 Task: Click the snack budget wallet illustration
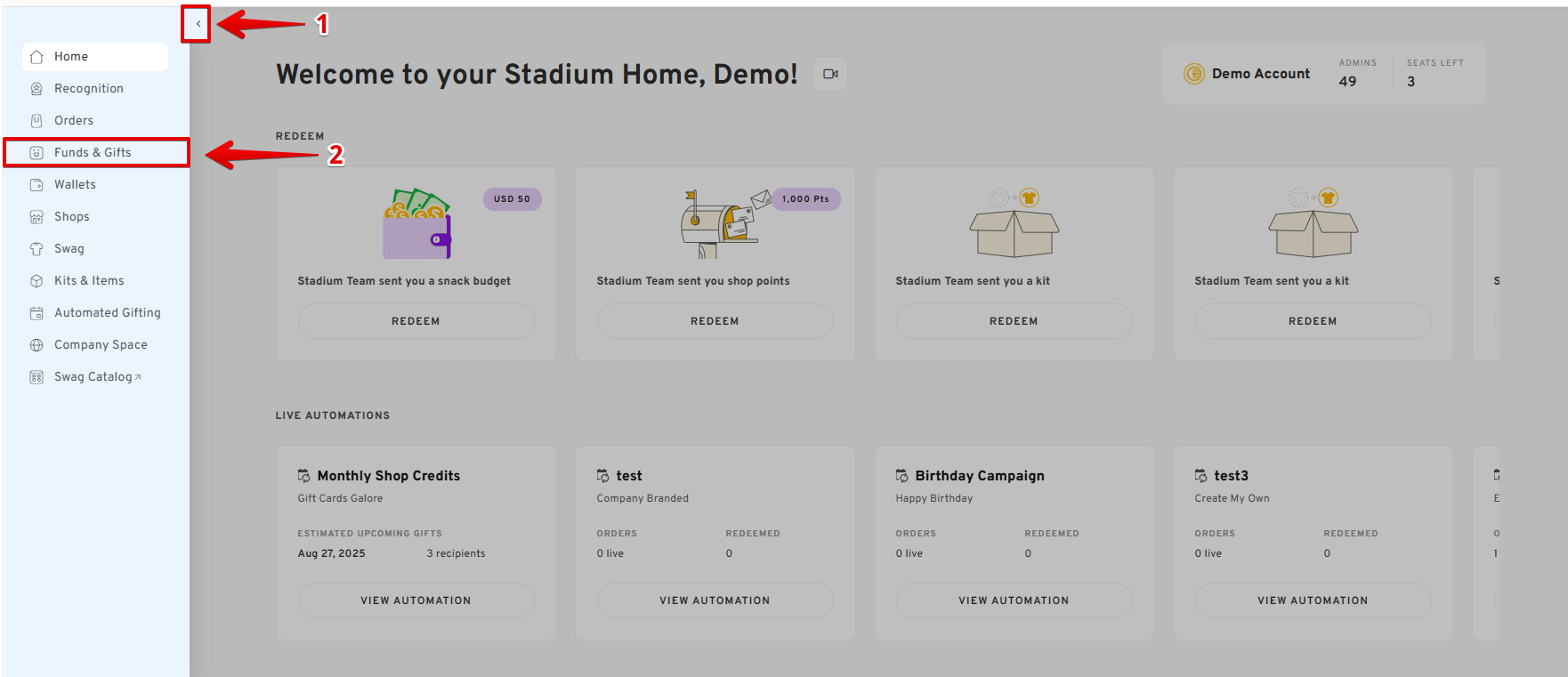(x=417, y=224)
